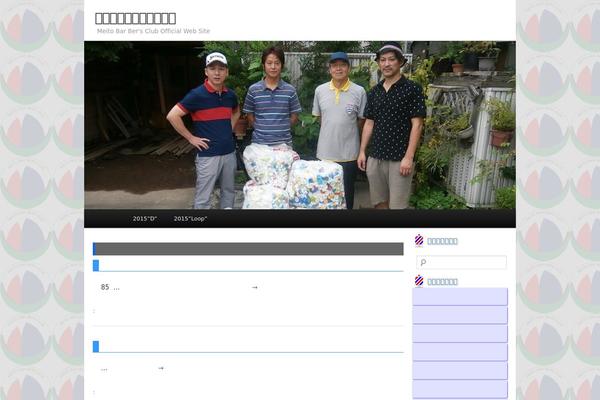Click the barber pole icon above the lavender list
This screenshot has height=400, width=600.
(419, 281)
